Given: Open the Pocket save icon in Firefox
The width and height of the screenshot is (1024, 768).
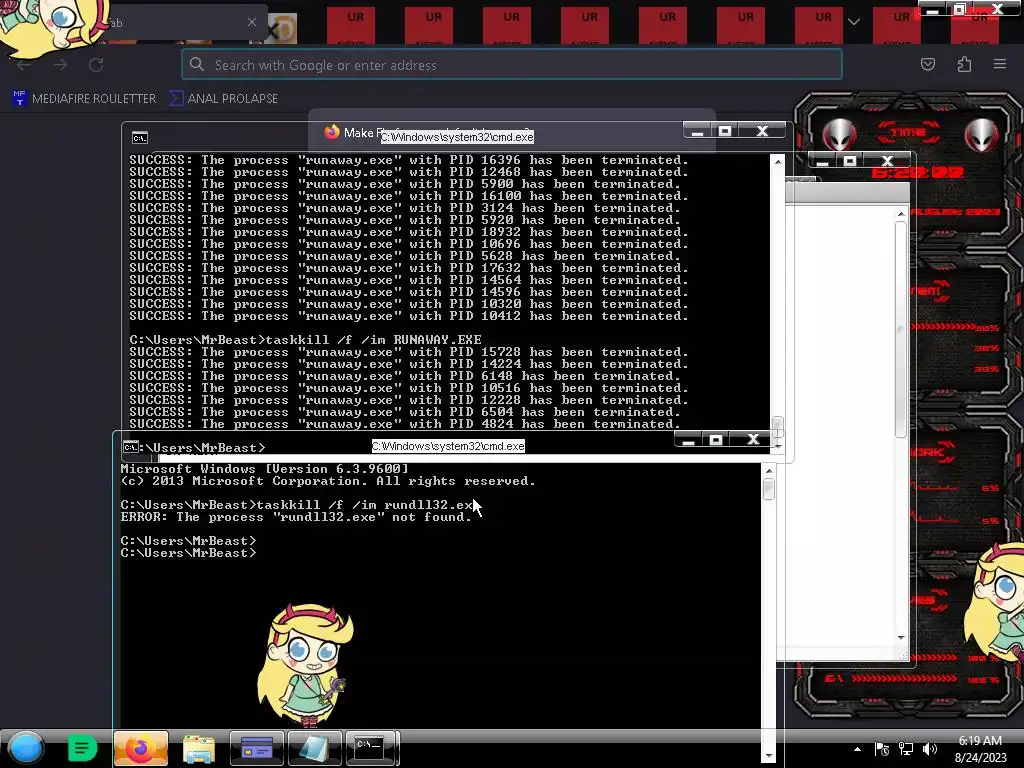Looking at the screenshot, I should pos(927,64).
